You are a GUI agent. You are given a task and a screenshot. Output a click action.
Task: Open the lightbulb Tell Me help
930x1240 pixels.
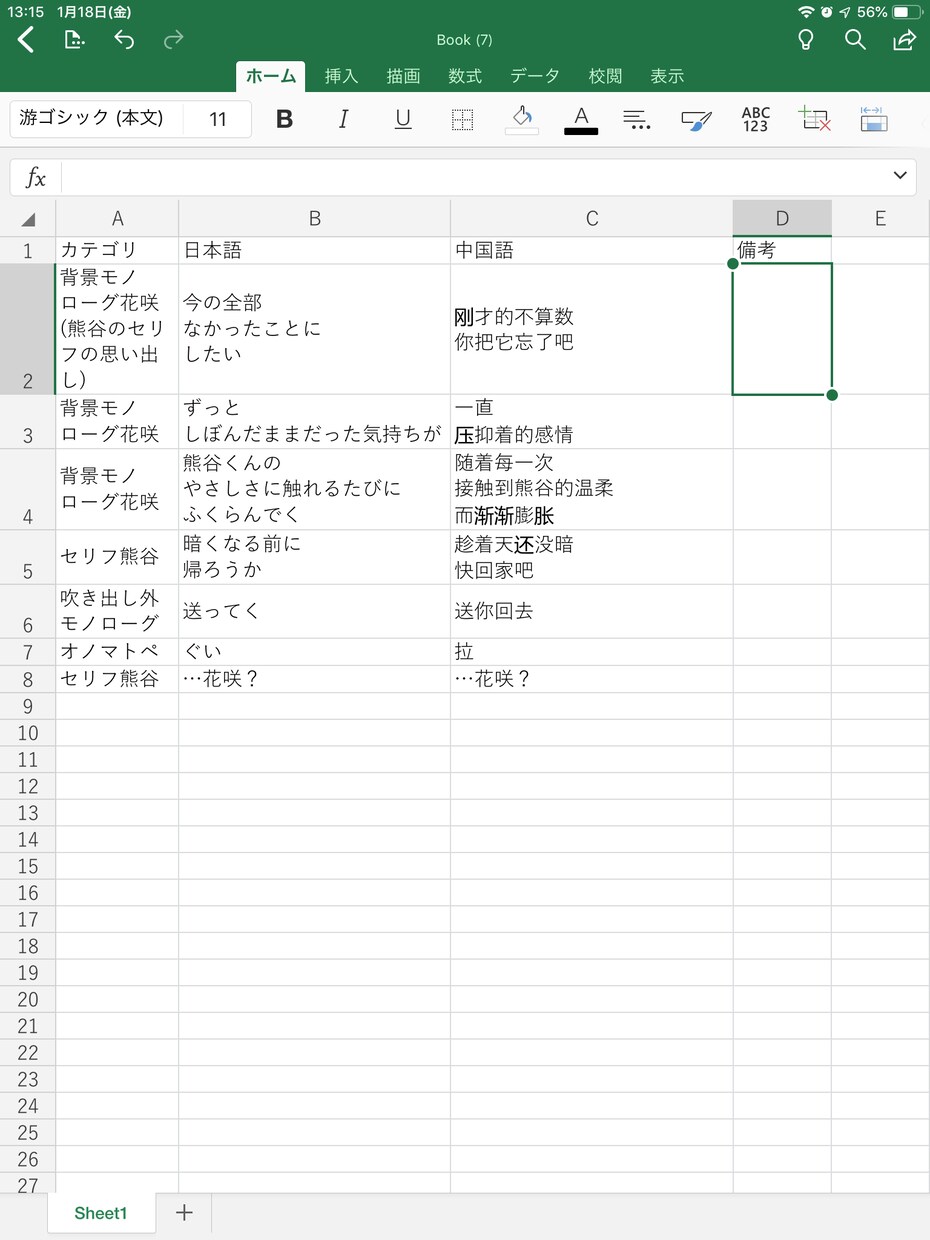click(805, 40)
